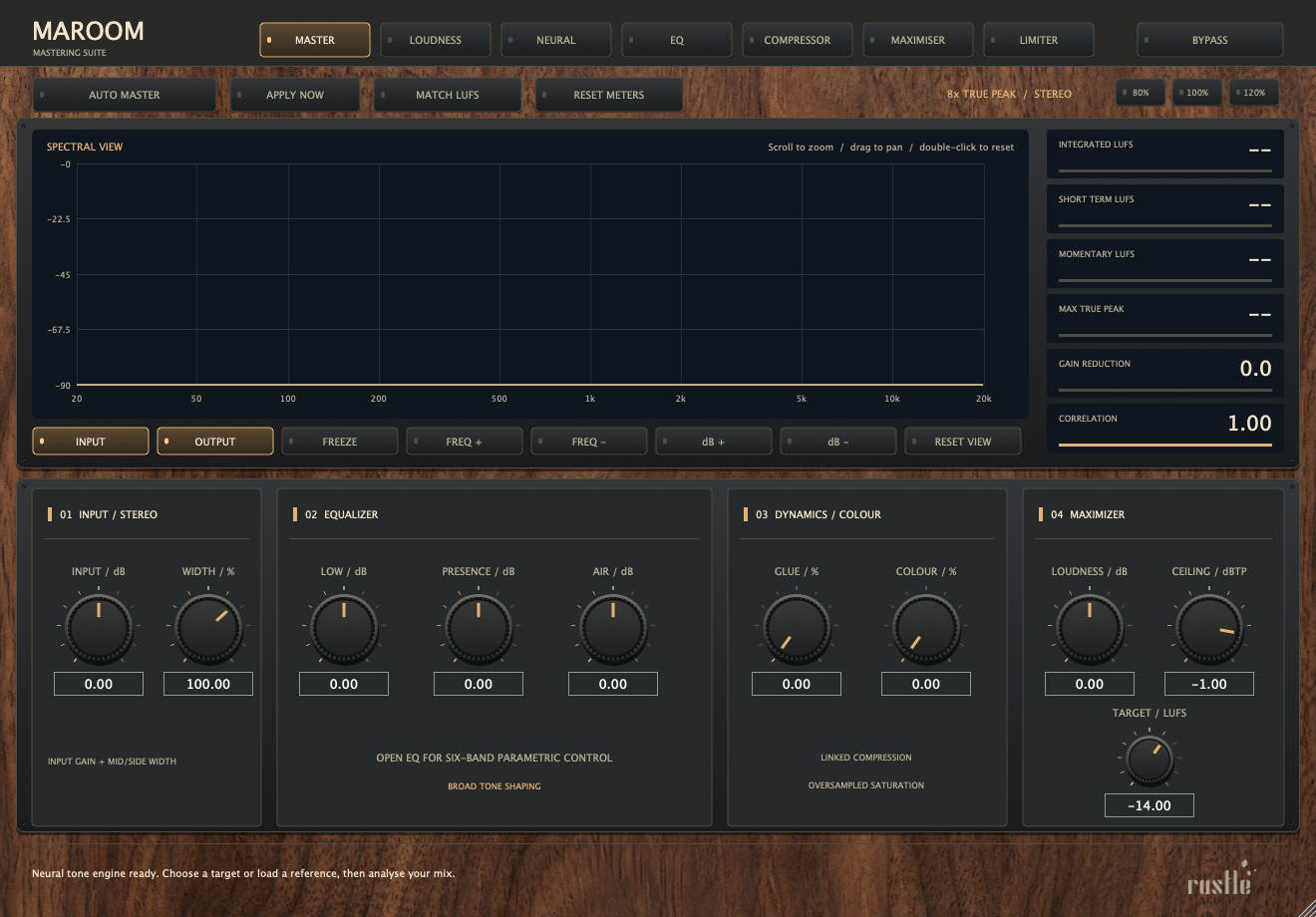The width and height of the screenshot is (1316, 917).
Task: Open the LOUDNESS tab
Action: point(436,40)
